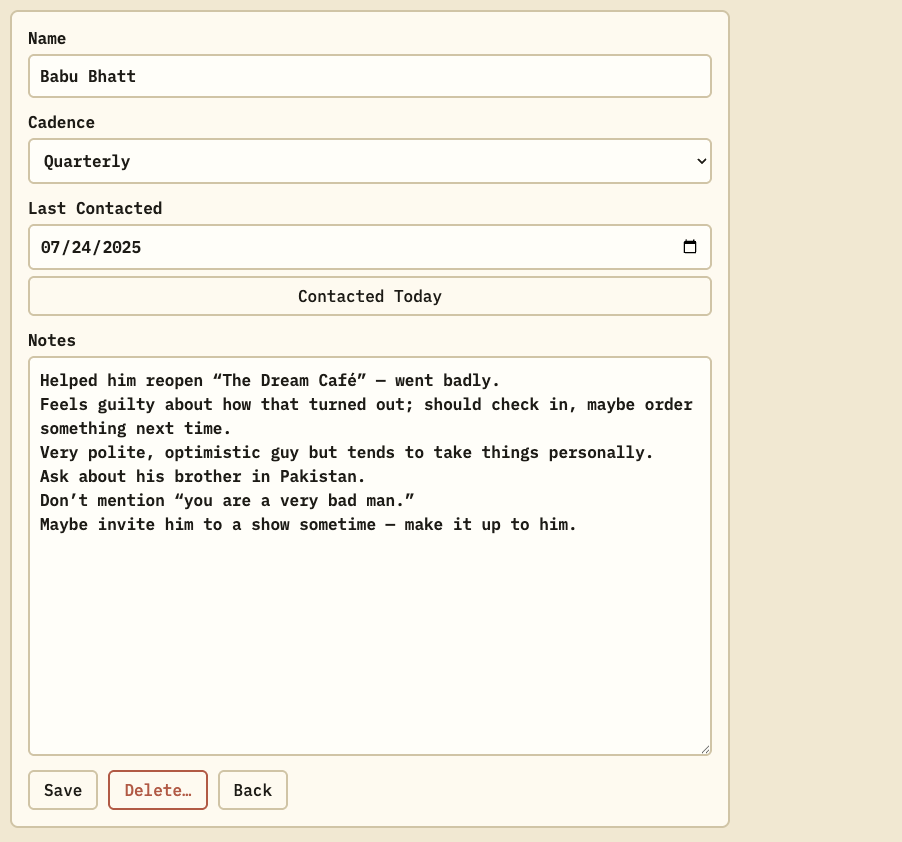Place cursor on "Ask about his brother in Pakistan" line
Screen dimensions: 902x842
click(x=202, y=476)
